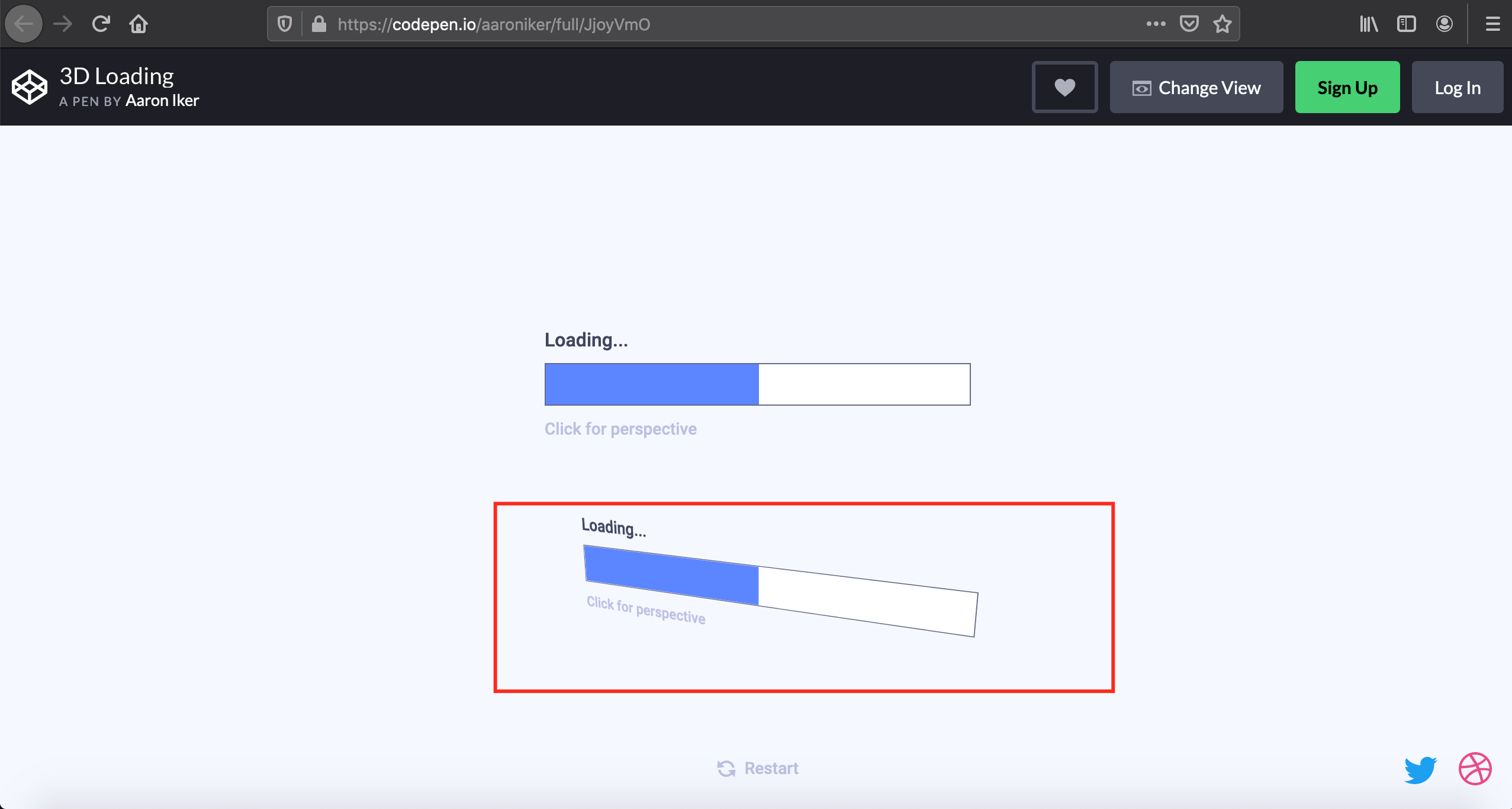Open the Firefox library icon
Image resolution: width=1512 pixels, height=809 pixels.
[1368, 24]
